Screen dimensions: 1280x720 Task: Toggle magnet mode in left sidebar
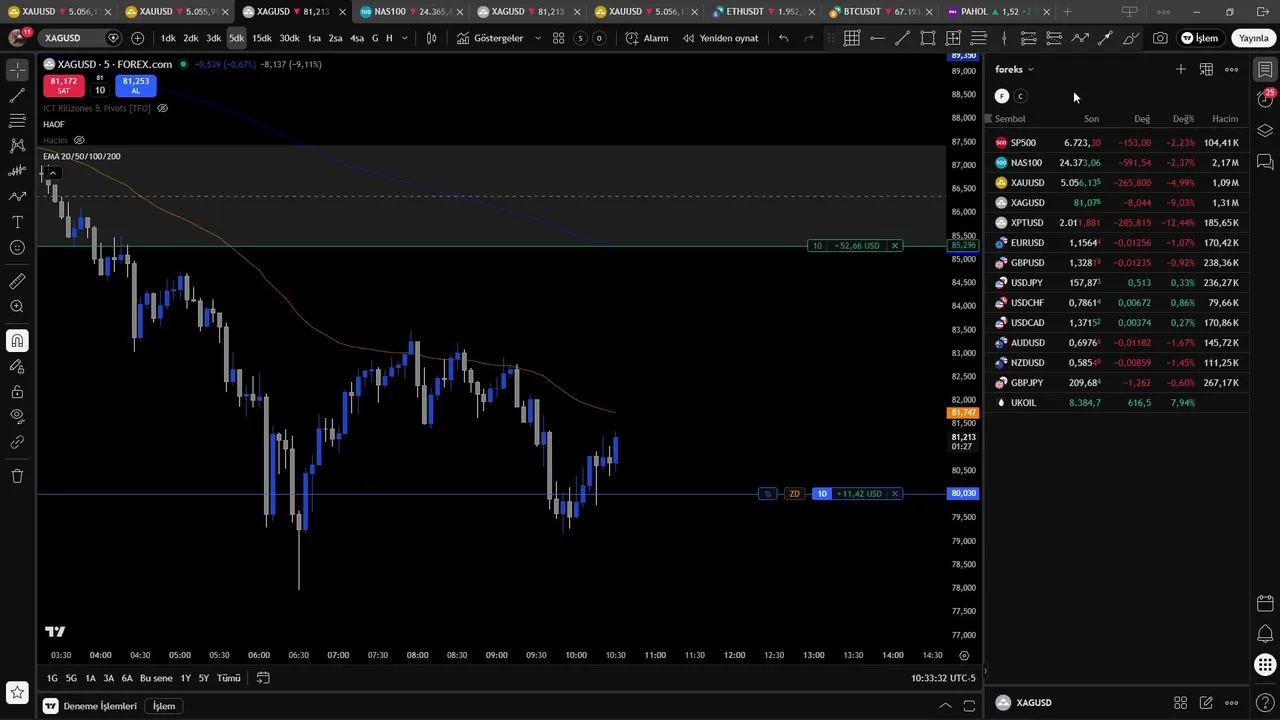pos(17,341)
